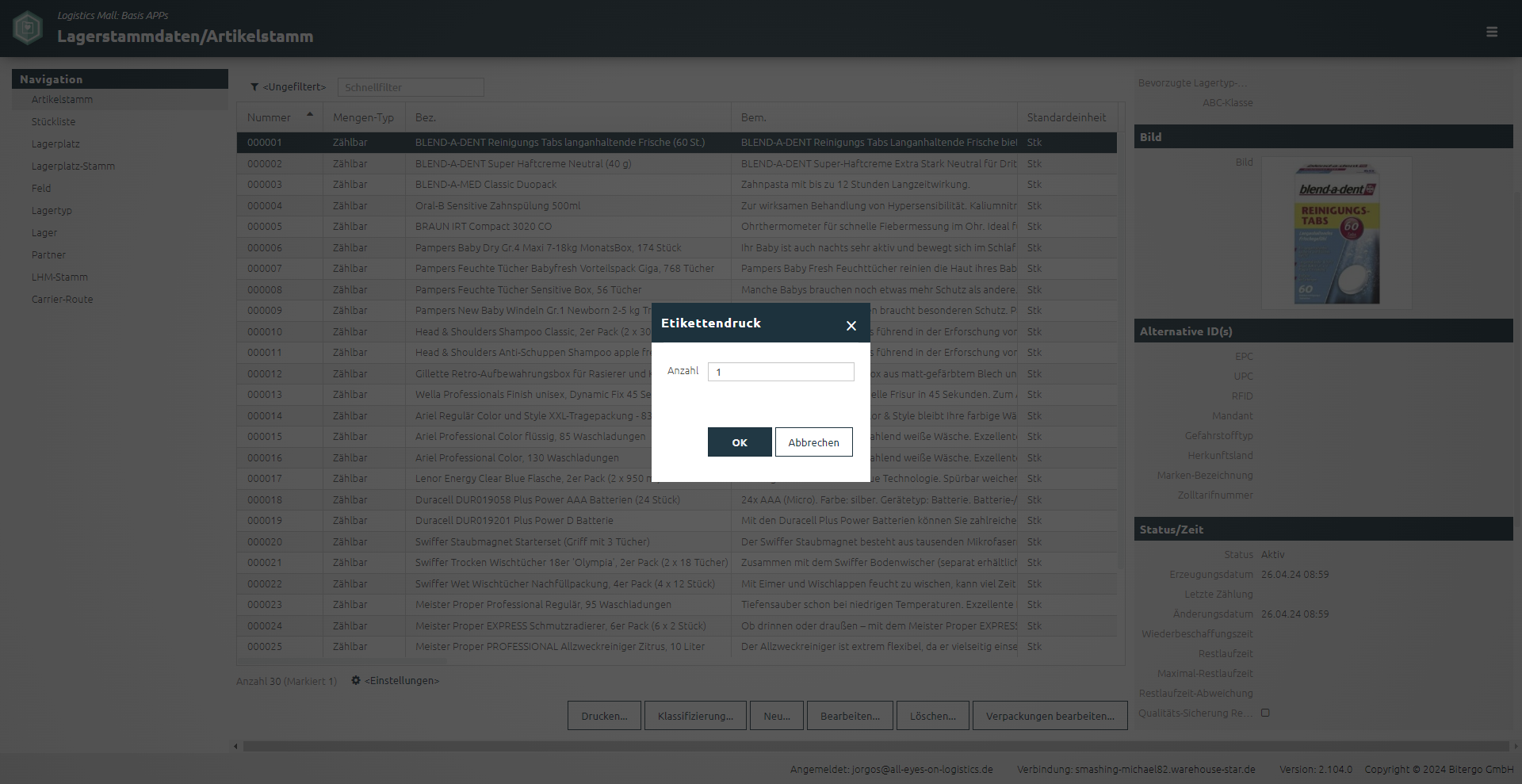This screenshot has height=784, width=1522.
Task: Open Lagertyp in navigation
Action: pyautogui.click(x=52, y=211)
